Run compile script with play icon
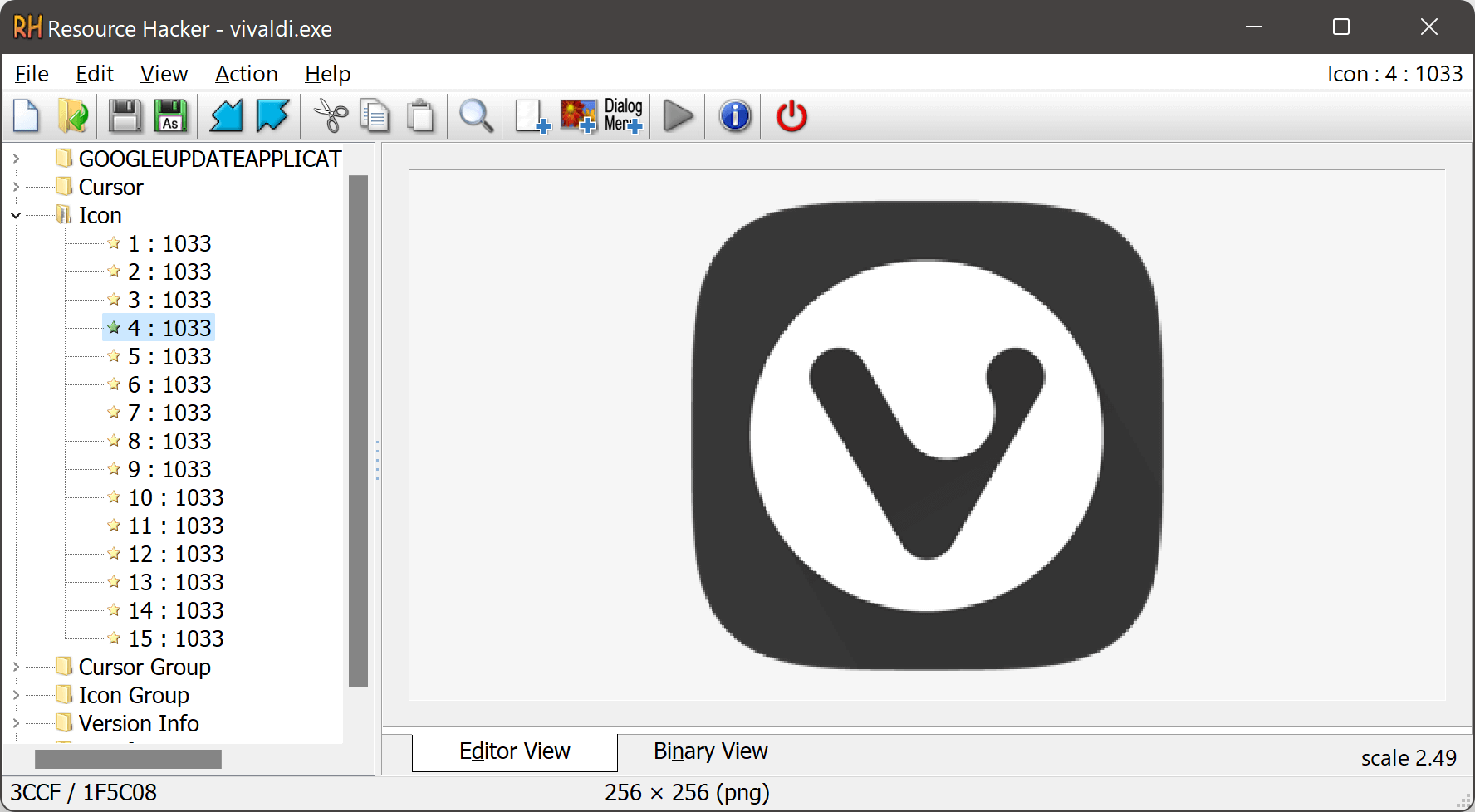The width and height of the screenshot is (1475, 812). click(679, 116)
